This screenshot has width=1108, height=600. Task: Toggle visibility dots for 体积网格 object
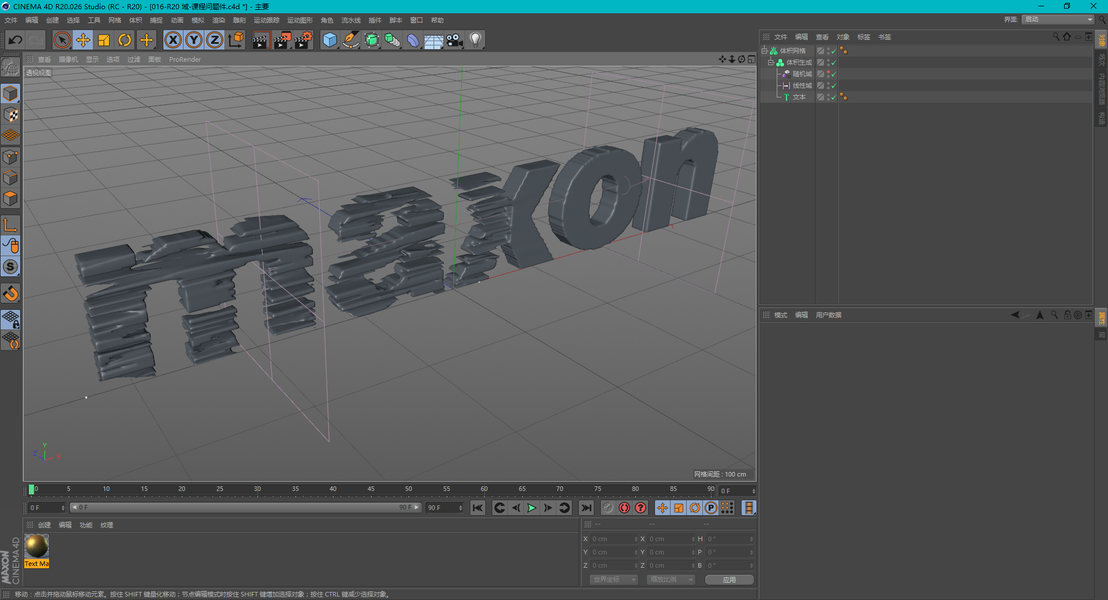point(827,51)
